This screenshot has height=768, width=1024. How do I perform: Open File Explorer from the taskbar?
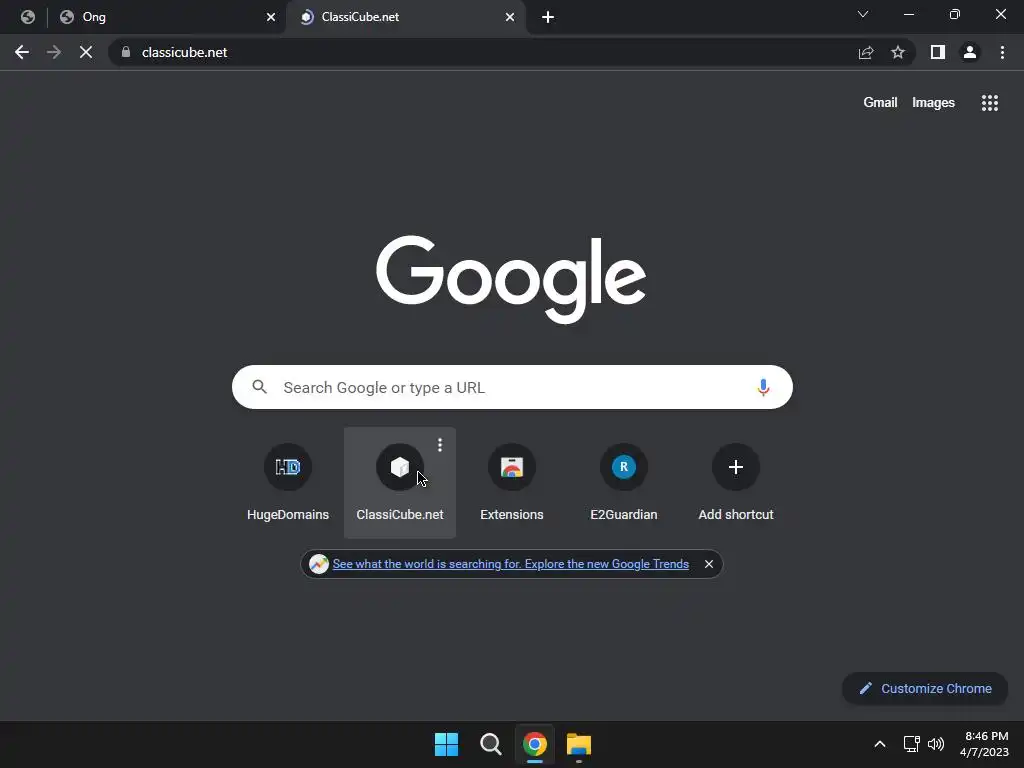coord(579,744)
